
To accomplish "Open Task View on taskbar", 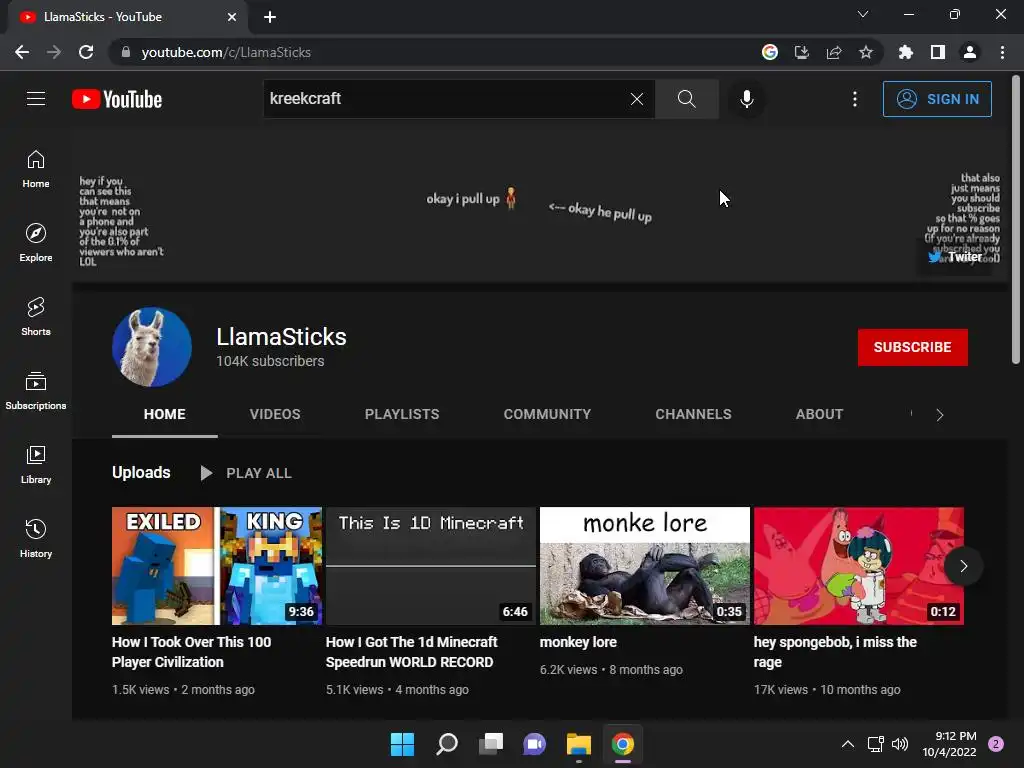I will tap(490, 744).
